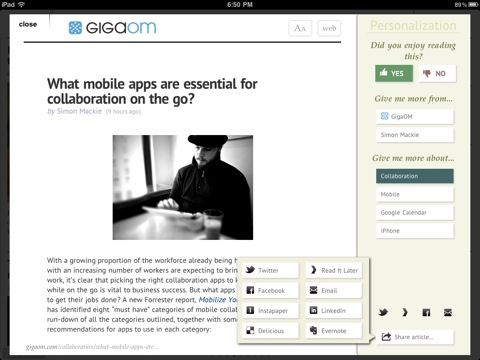Tap the Wi-Fi icon in status bar

21,4
